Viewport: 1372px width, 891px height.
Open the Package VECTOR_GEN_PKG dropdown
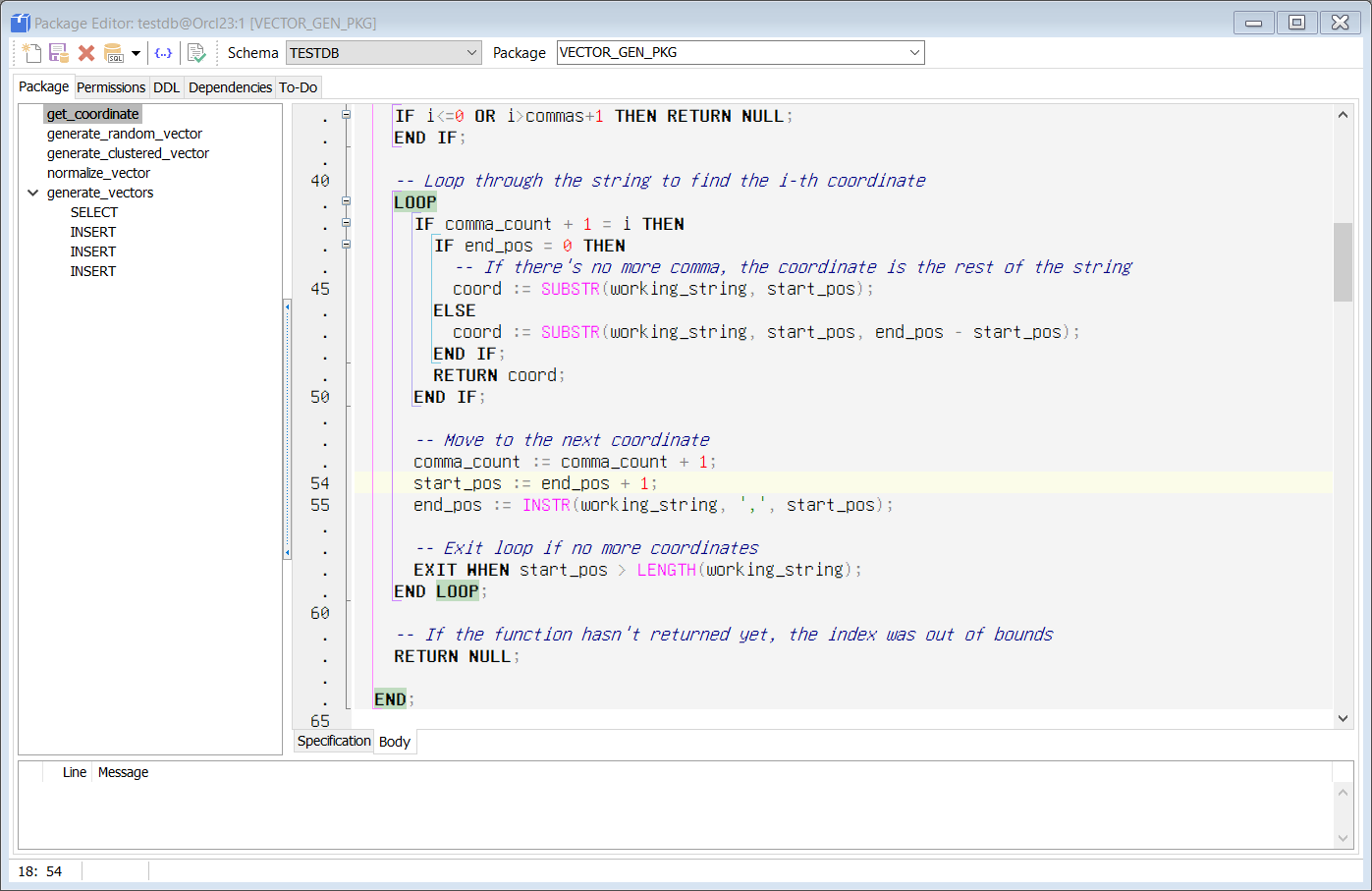click(914, 53)
